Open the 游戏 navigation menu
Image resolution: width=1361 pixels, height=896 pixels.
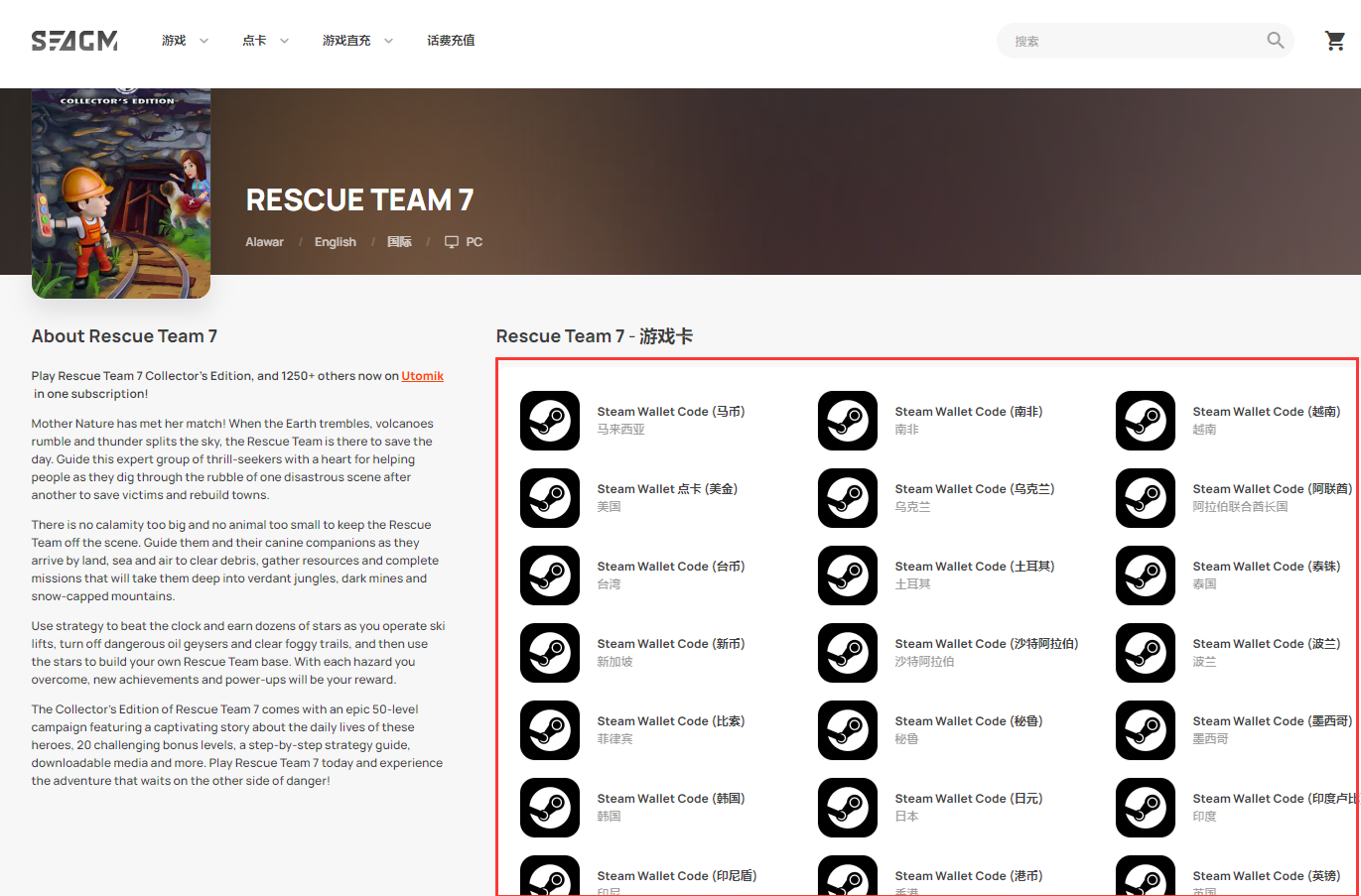coord(174,41)
